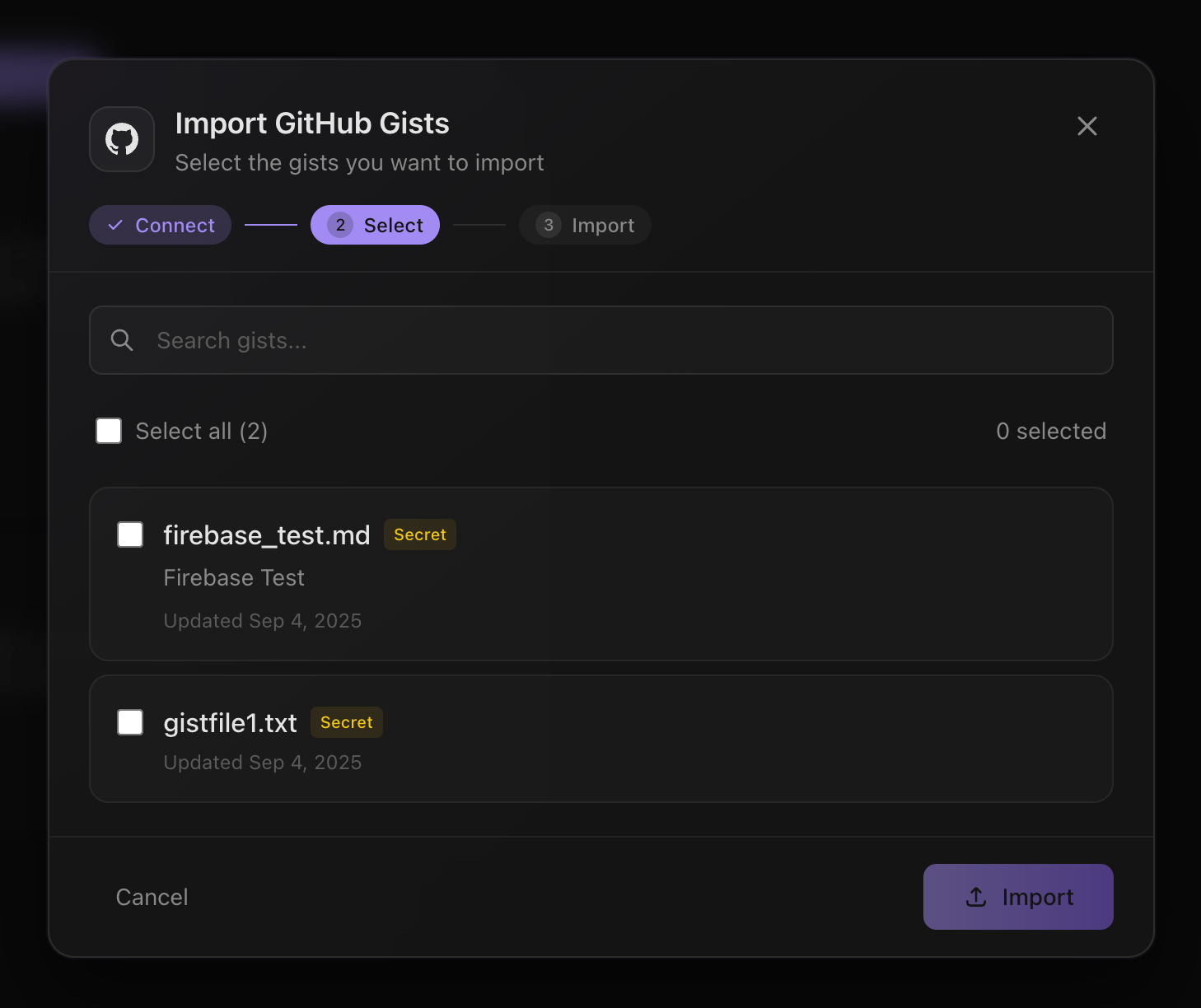Select the Connect step in the wizard
This screenshot has height=1008, width=1201.
pos(160,224)
